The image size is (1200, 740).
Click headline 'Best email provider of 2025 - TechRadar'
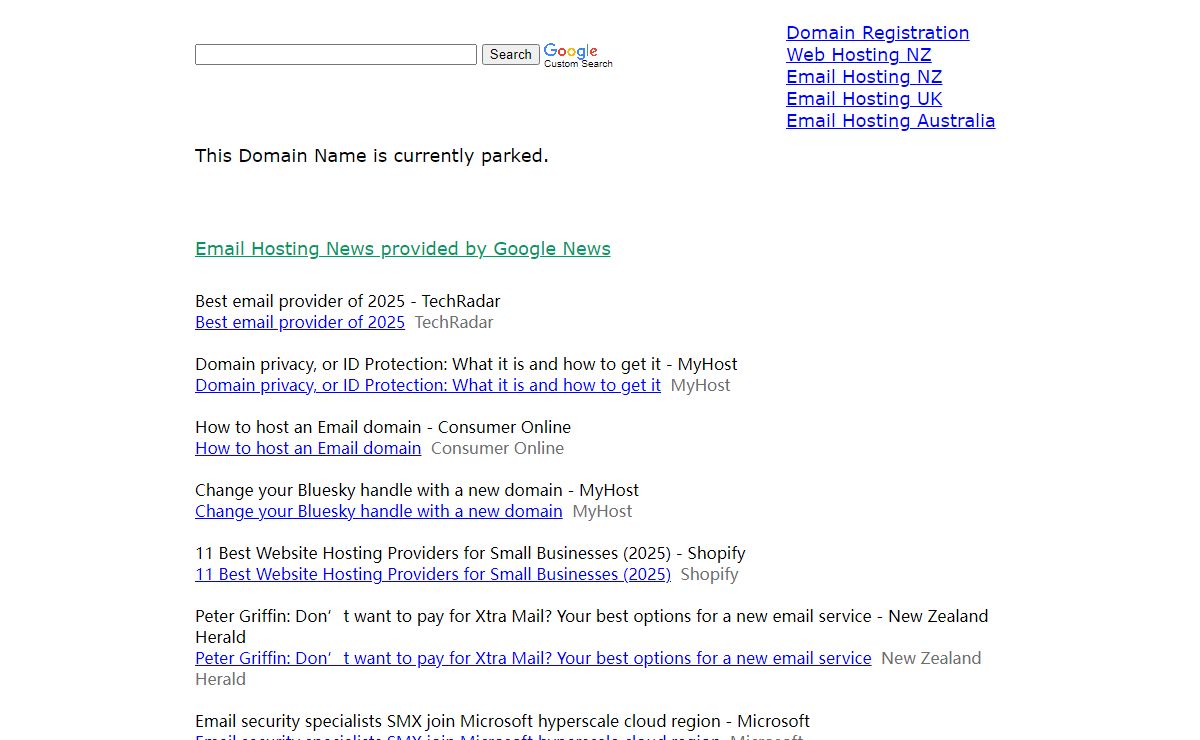coord(348,301)
